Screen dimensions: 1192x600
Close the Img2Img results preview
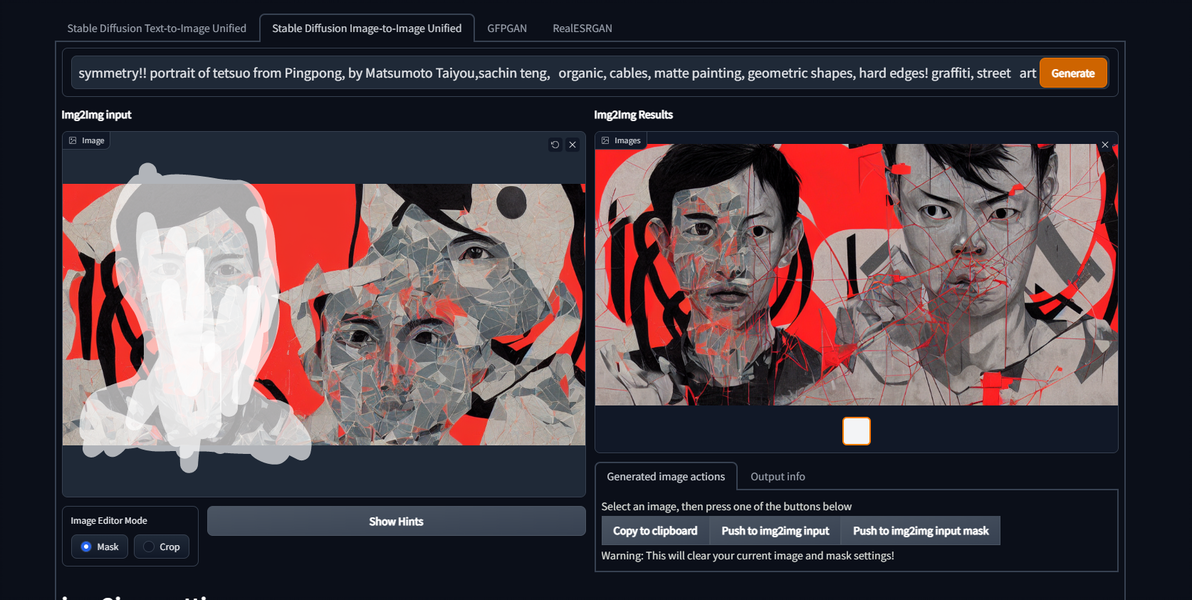(1105, 144)
